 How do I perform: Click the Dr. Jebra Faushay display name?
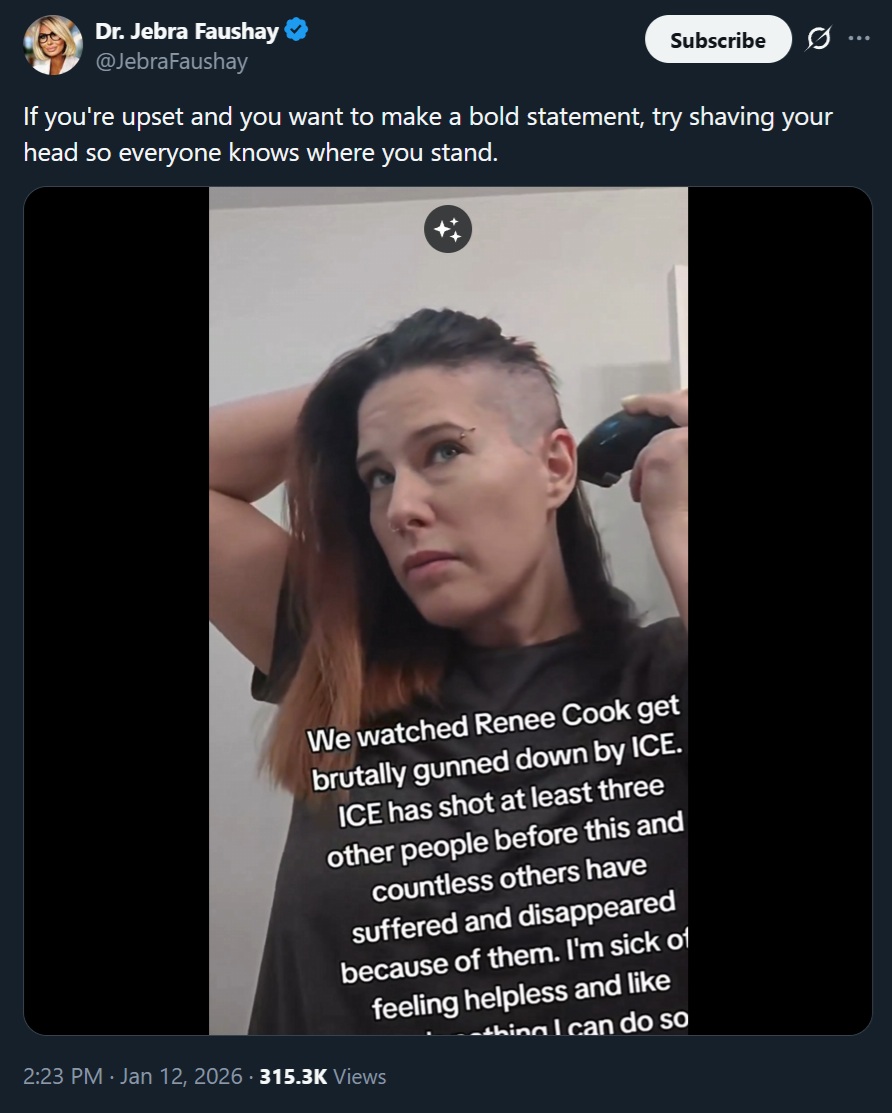[x=187, y=31]
